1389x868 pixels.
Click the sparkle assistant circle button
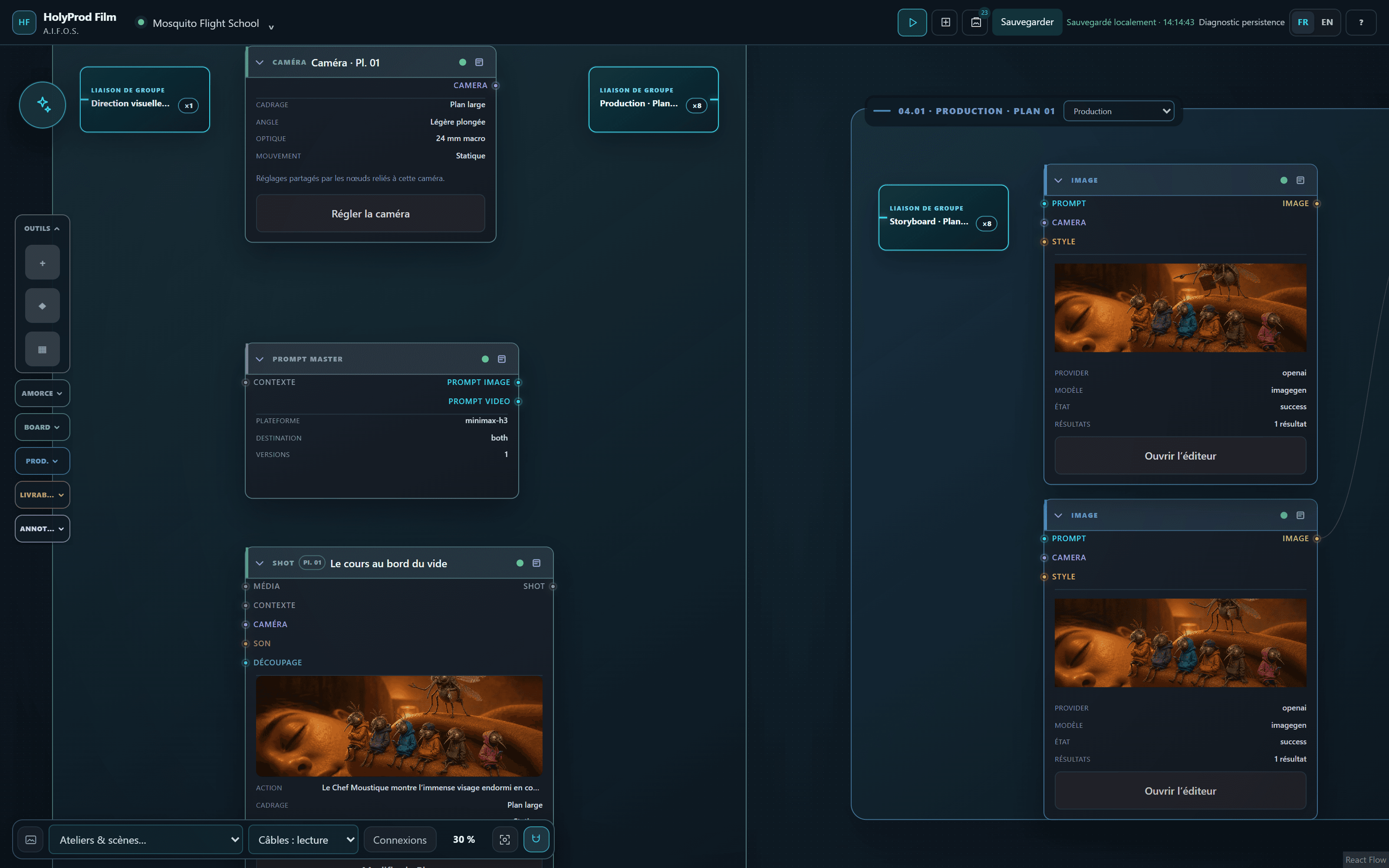point(43,105)
